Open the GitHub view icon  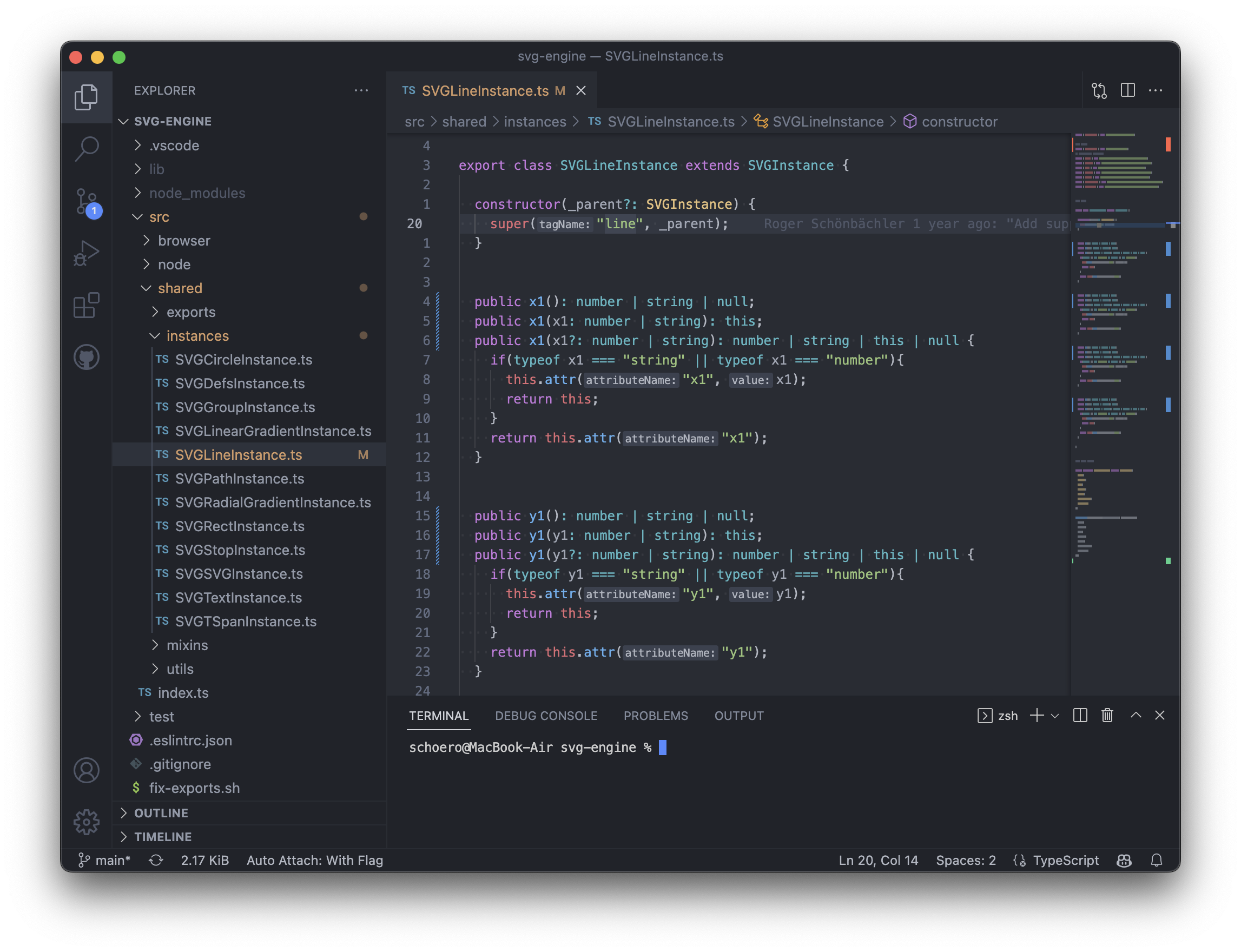(86, 358)
